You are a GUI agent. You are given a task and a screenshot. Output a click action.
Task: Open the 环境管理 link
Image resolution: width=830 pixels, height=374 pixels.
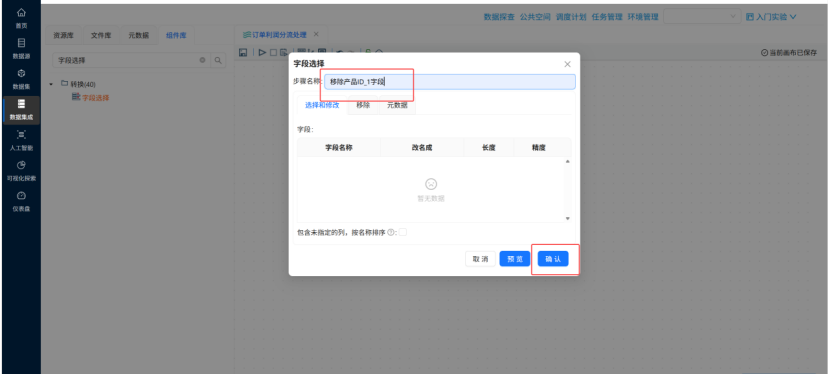pos(643,17)
